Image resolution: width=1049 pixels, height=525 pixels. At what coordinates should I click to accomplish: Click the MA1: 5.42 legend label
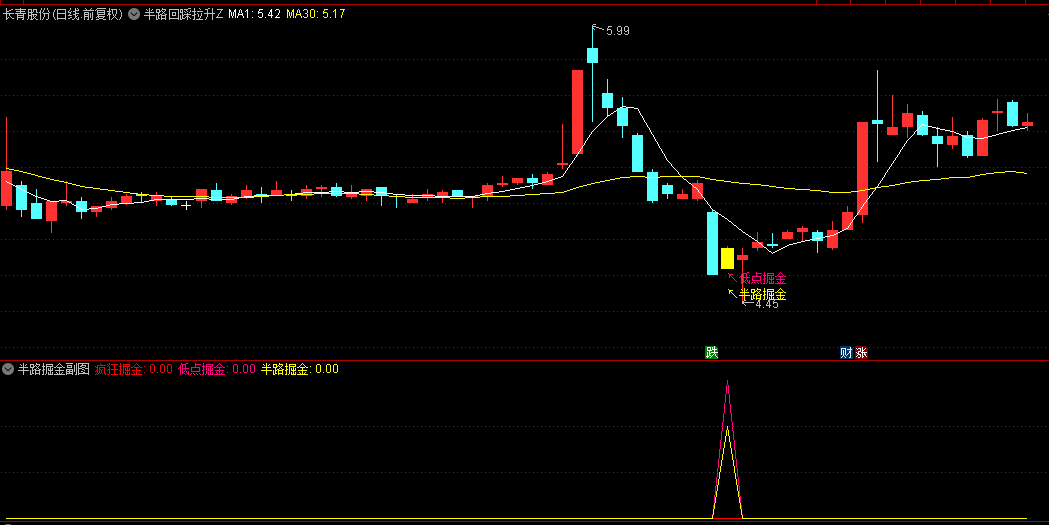click(x=254, y=15)
